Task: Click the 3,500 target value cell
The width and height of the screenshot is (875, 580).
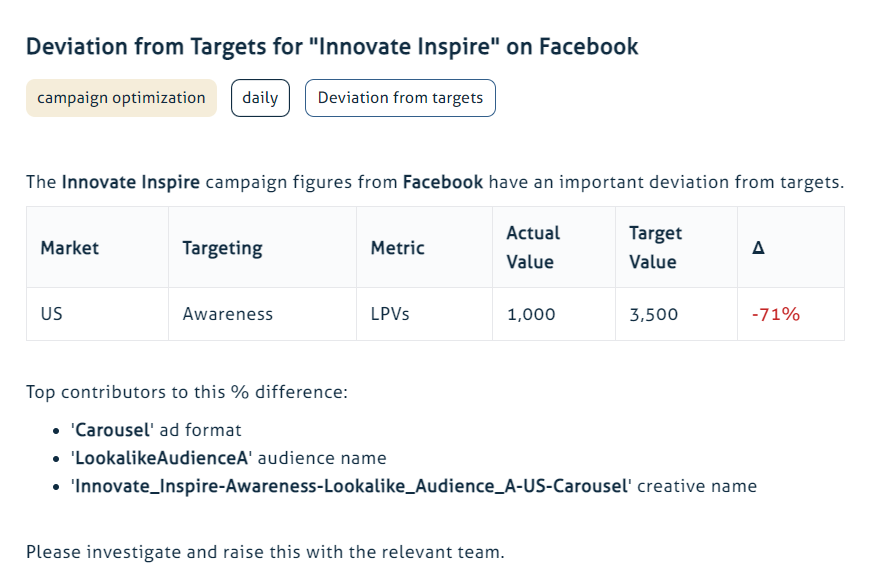Action: point(653,314)
